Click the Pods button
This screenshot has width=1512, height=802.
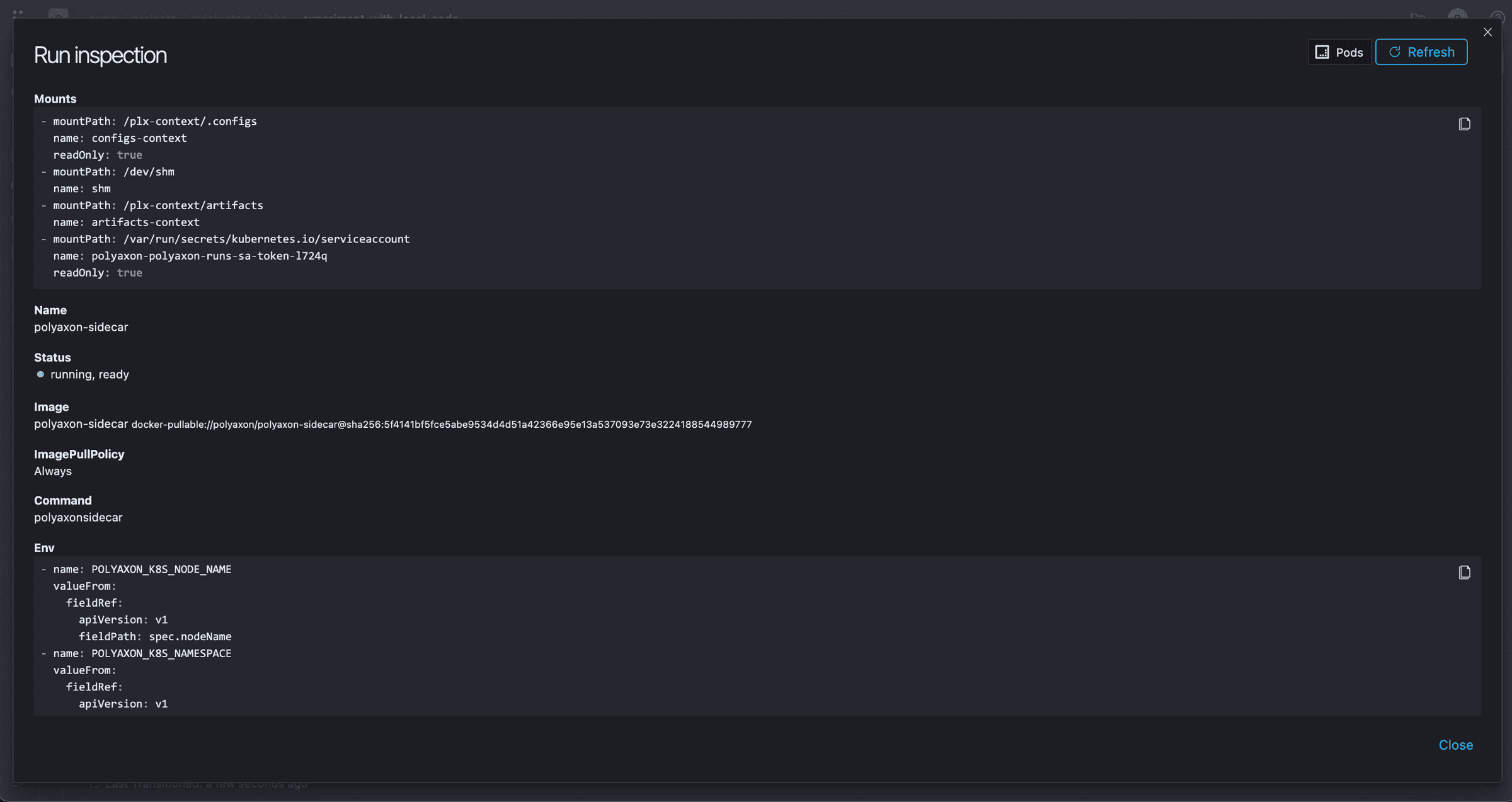(x=1339, y=52)
